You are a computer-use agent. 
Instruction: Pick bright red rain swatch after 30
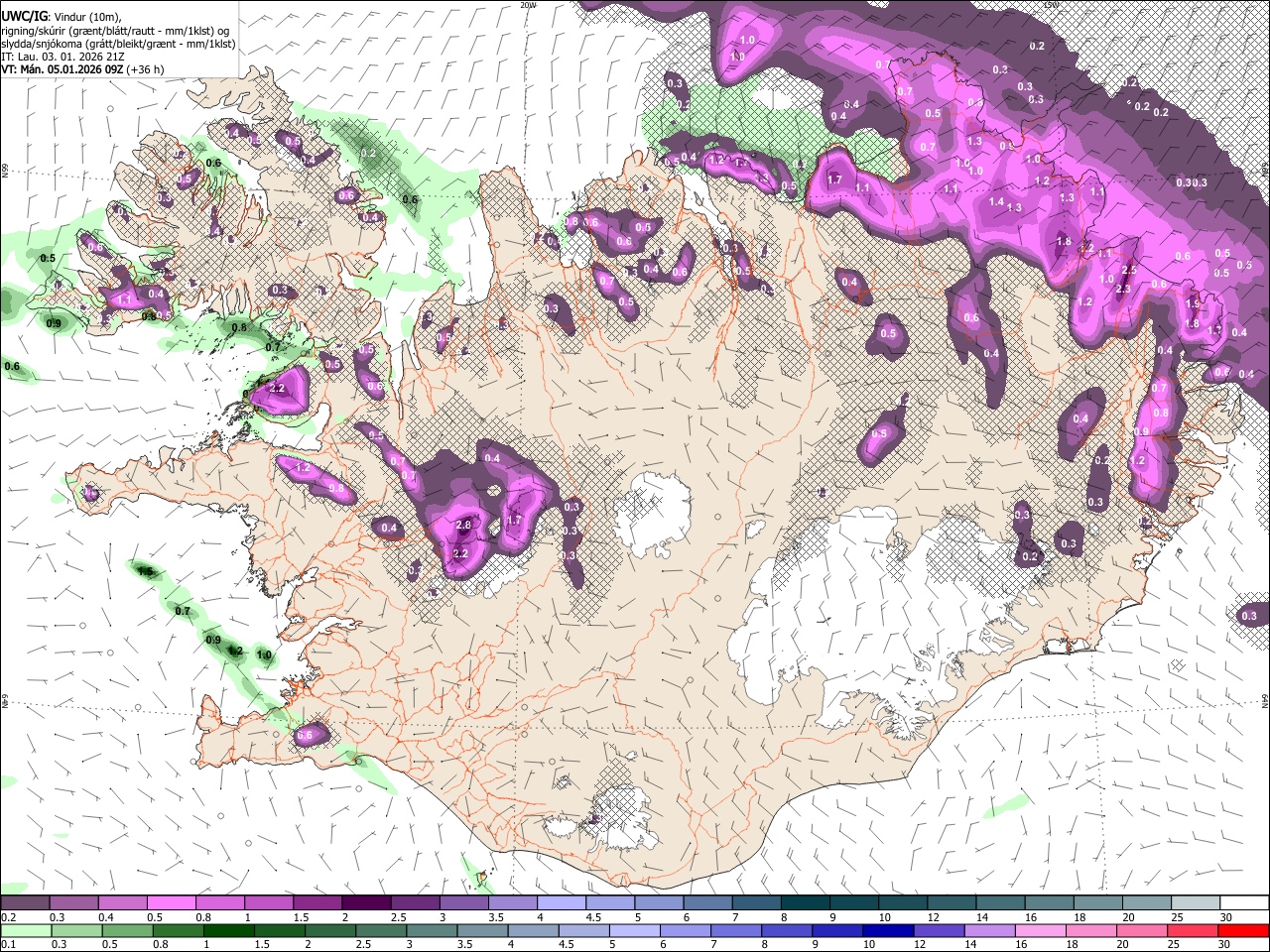coord(1243,930)
